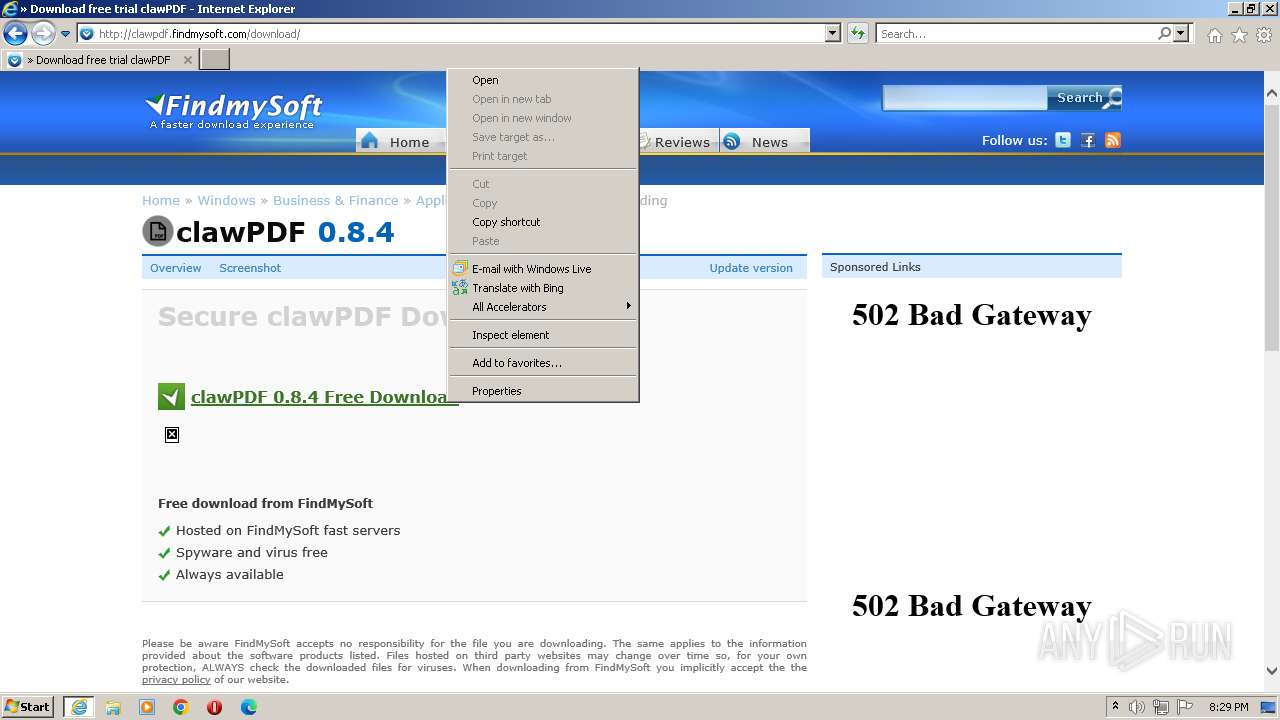Open the Opera taskbar icon
The height and width of the screenshot is (720, 1280).
[214, 707]
